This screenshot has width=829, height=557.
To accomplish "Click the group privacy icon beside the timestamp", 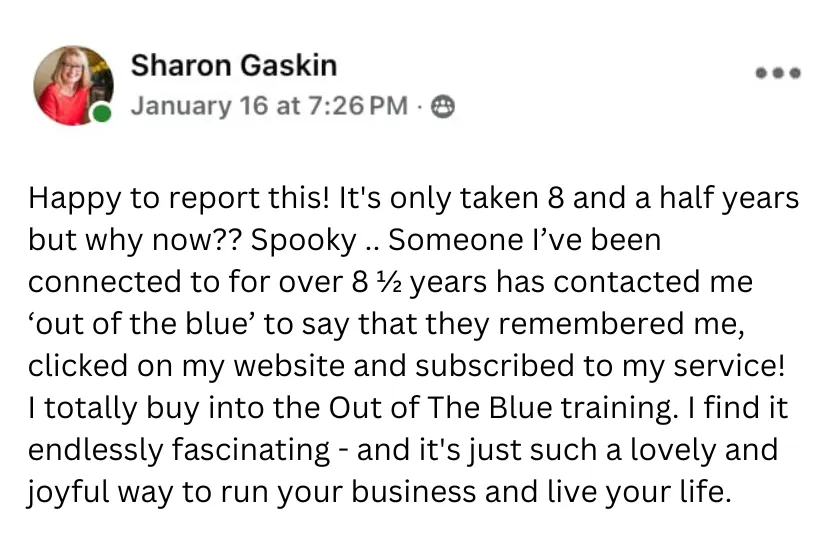I will [443, 106].
